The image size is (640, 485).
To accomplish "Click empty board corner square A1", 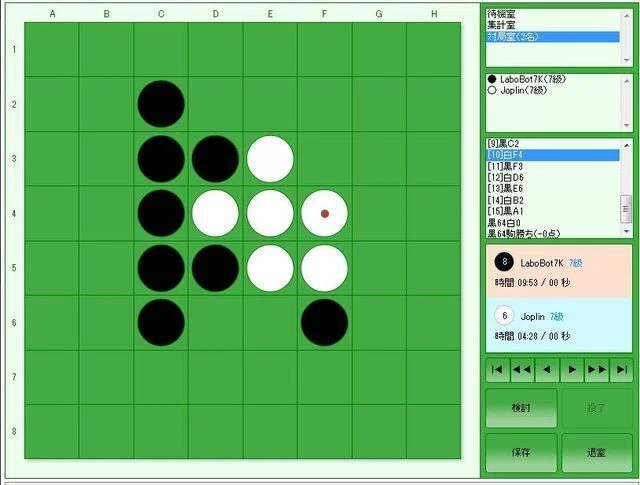I will [52, 49].
